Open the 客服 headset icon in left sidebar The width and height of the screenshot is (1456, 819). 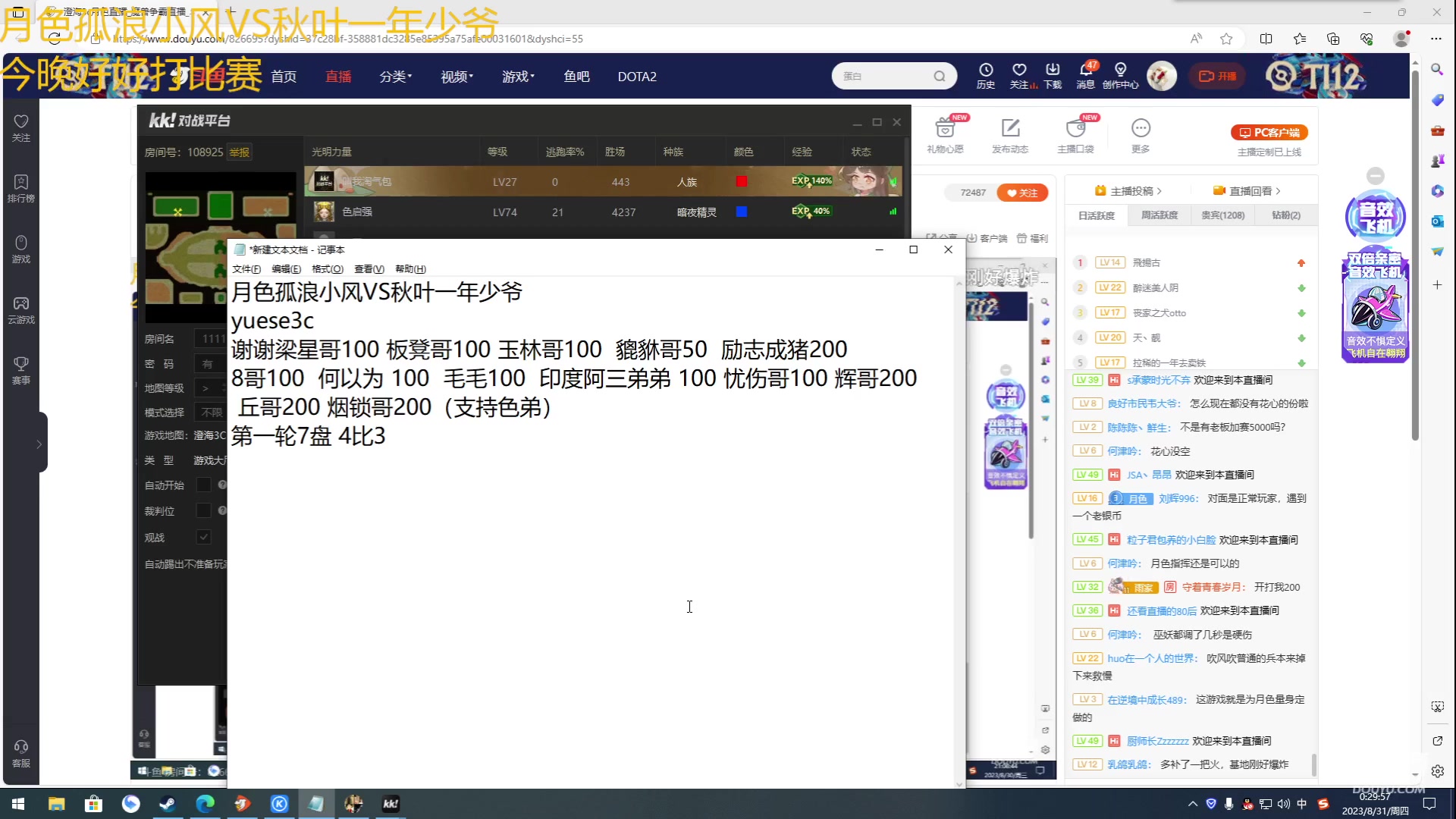coord(21,754)
